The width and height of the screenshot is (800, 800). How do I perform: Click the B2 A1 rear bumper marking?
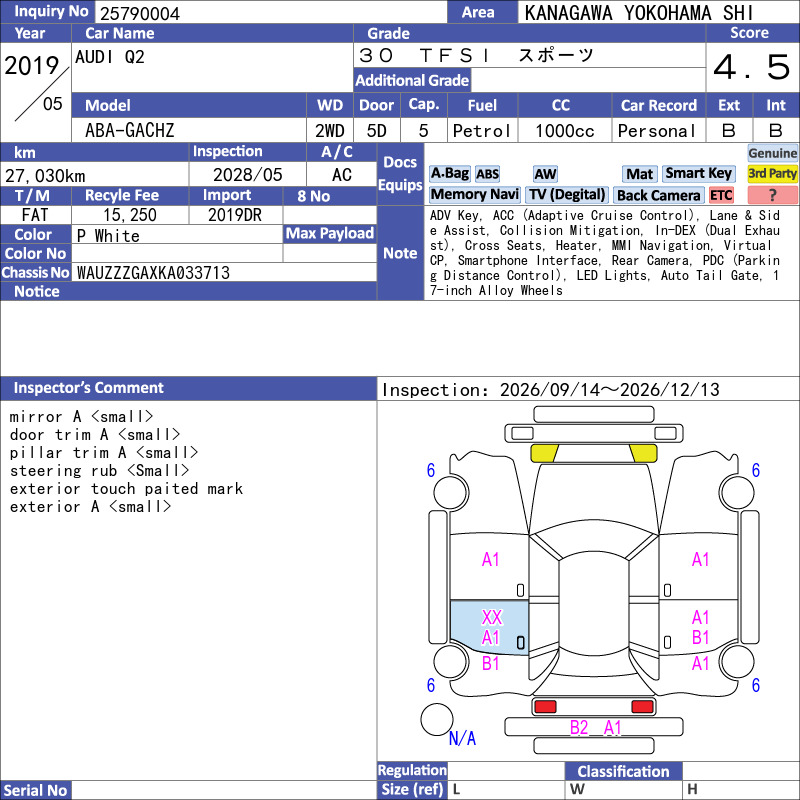595,728
